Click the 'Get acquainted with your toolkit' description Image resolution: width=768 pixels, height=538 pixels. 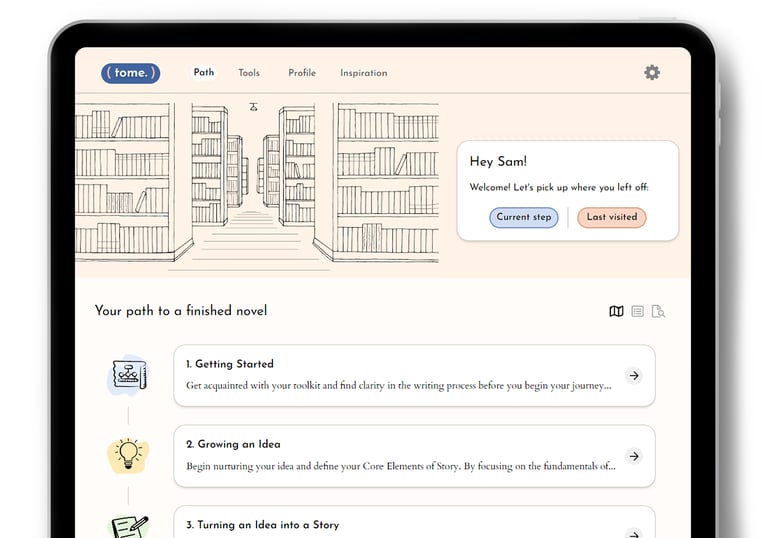399,386
